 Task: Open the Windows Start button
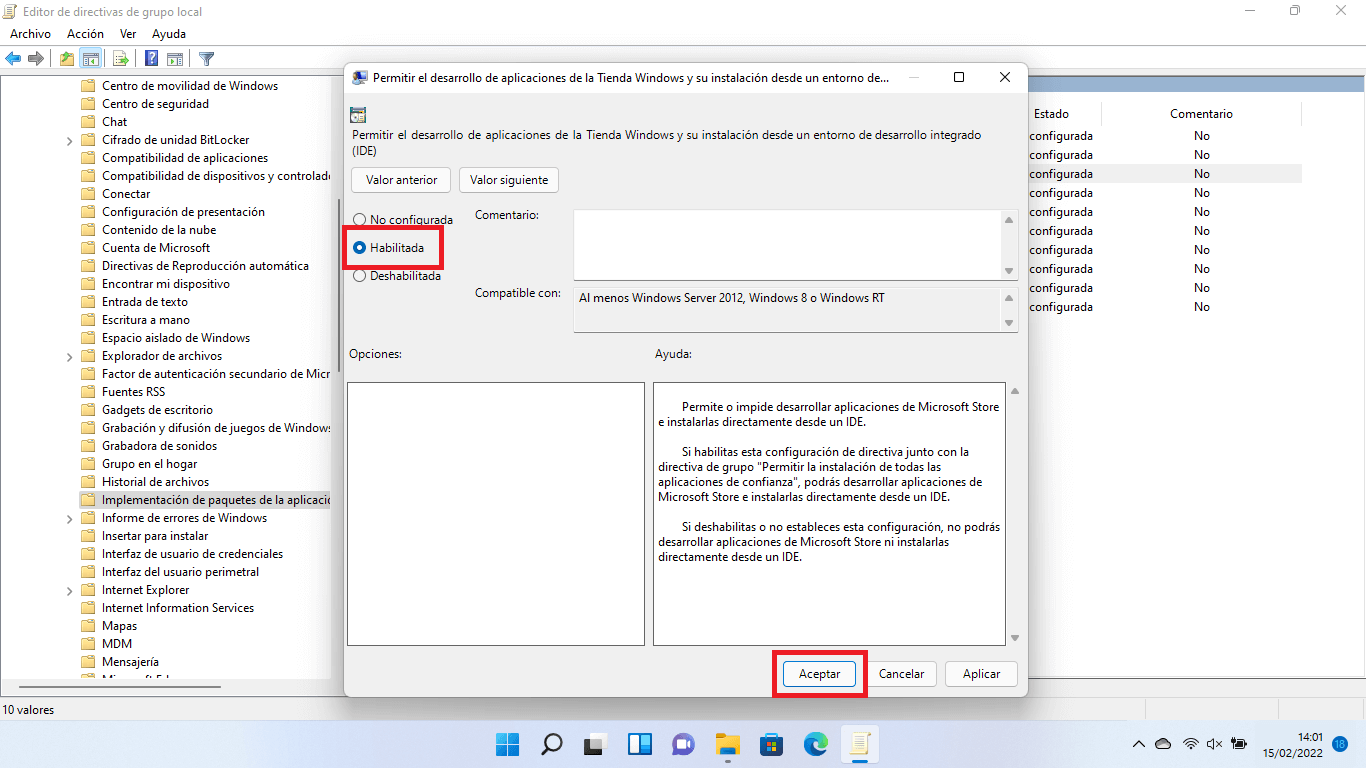click(x=508, y=744)
